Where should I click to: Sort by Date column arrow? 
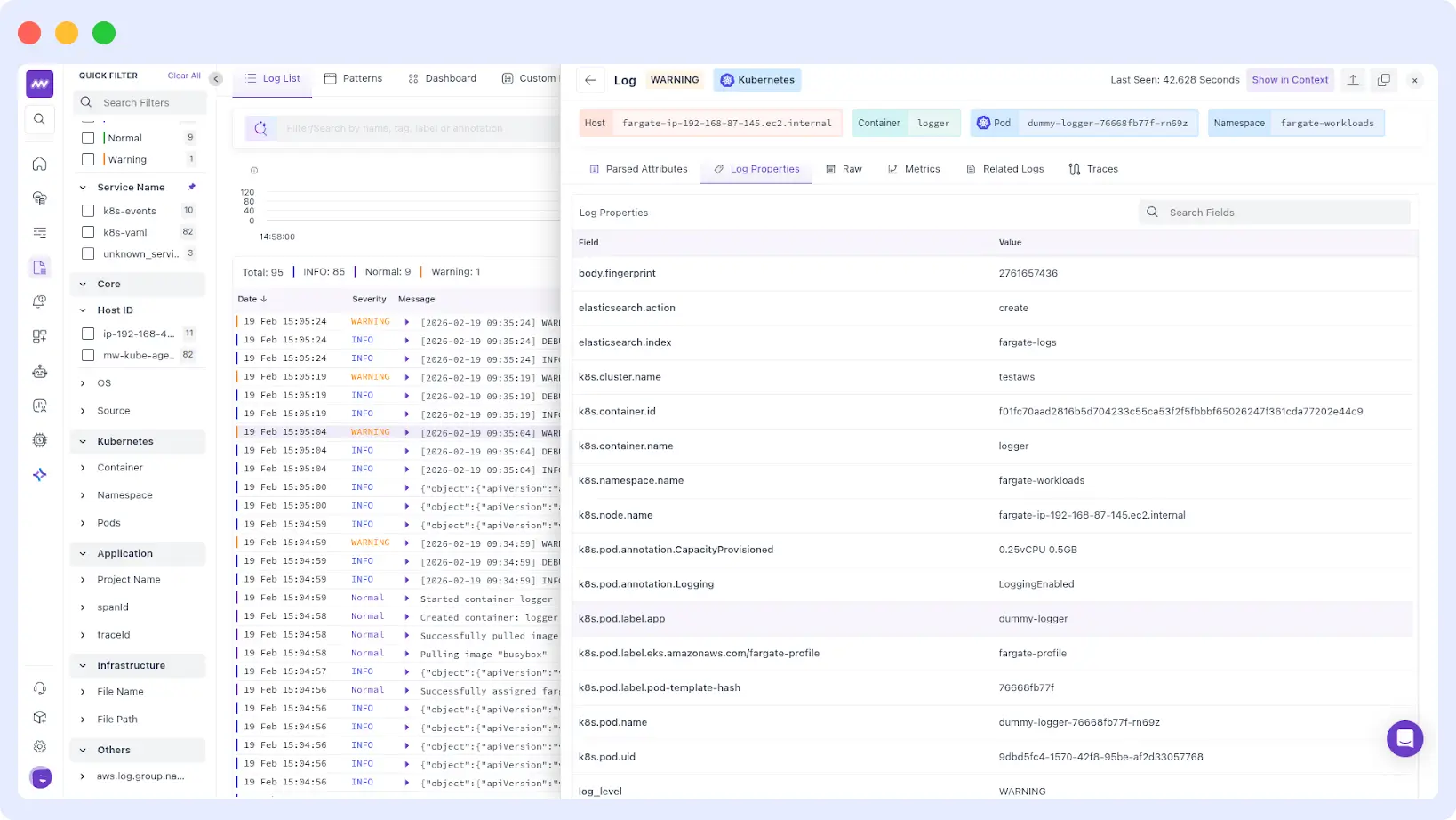pos(263,299)
